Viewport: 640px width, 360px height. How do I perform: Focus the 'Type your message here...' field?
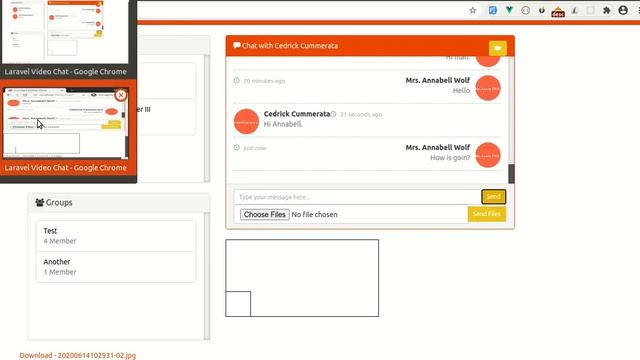pos(358,197)
